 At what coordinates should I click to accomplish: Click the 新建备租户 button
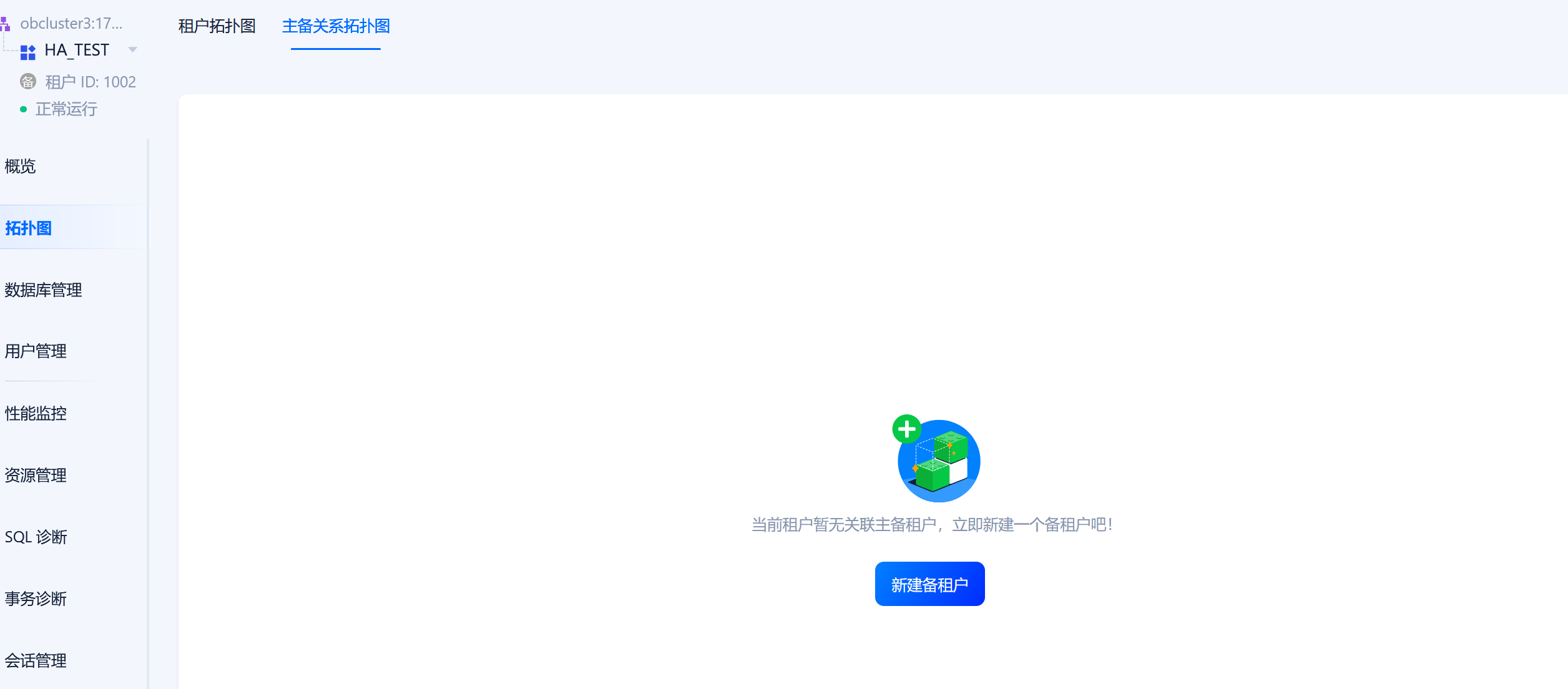[929, 584]
